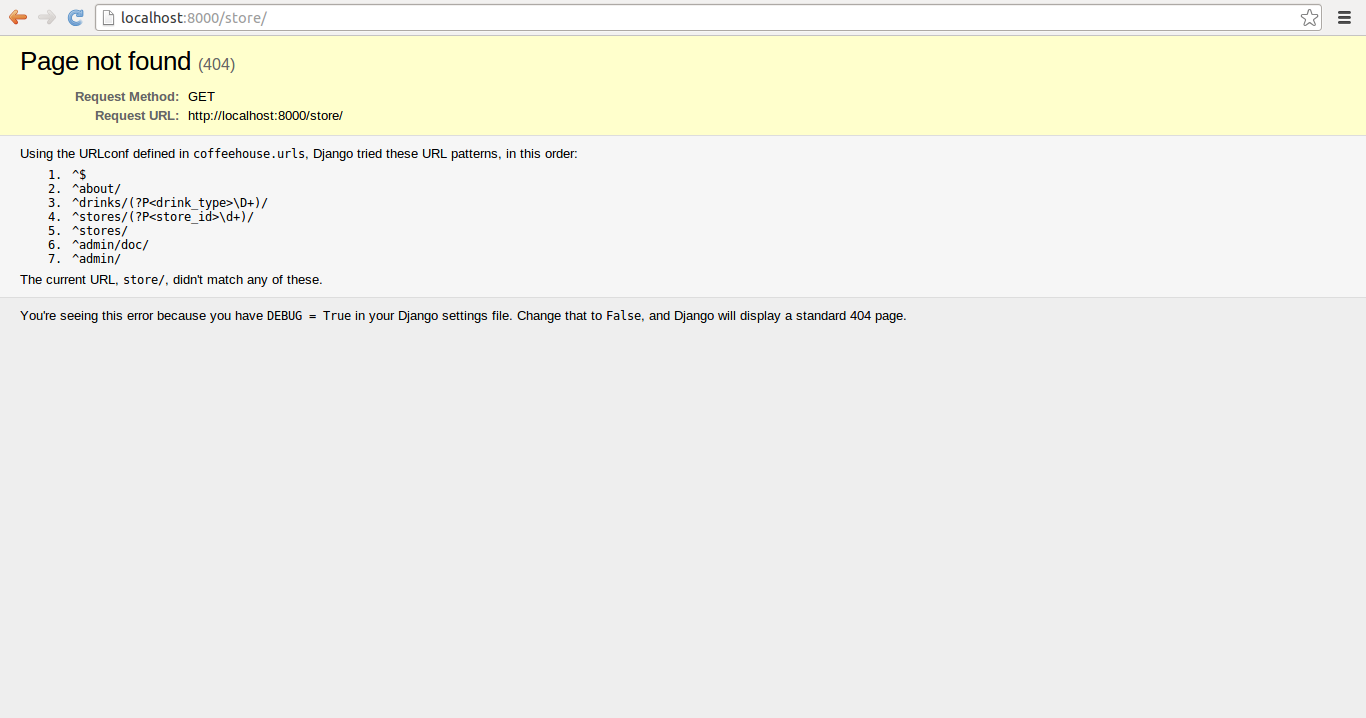Select the ^about/ URL pattern
This screenshot has height=718, width=1366.
coord(96,189)
